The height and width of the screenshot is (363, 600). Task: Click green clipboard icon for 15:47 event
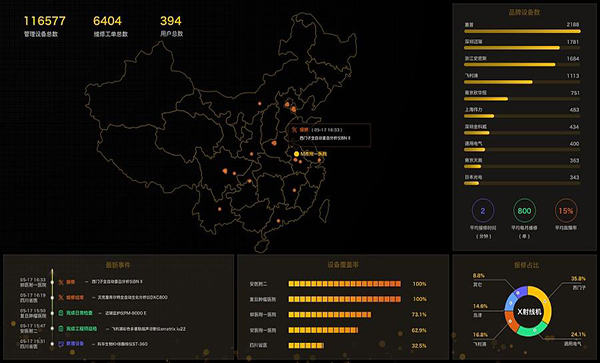(61, 329)
